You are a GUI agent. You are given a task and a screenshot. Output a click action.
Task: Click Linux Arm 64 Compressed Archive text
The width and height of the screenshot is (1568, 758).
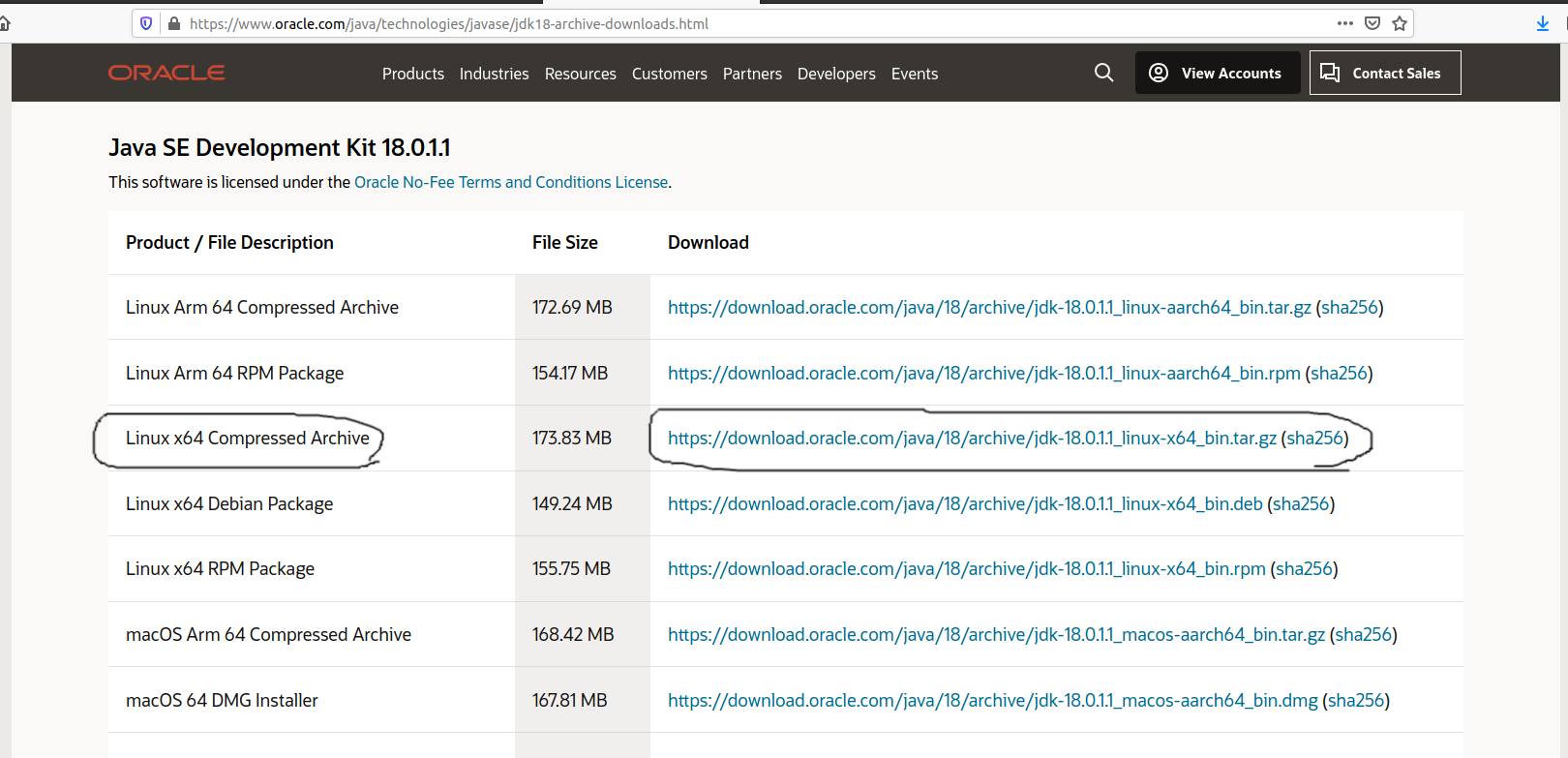[262, 307]
